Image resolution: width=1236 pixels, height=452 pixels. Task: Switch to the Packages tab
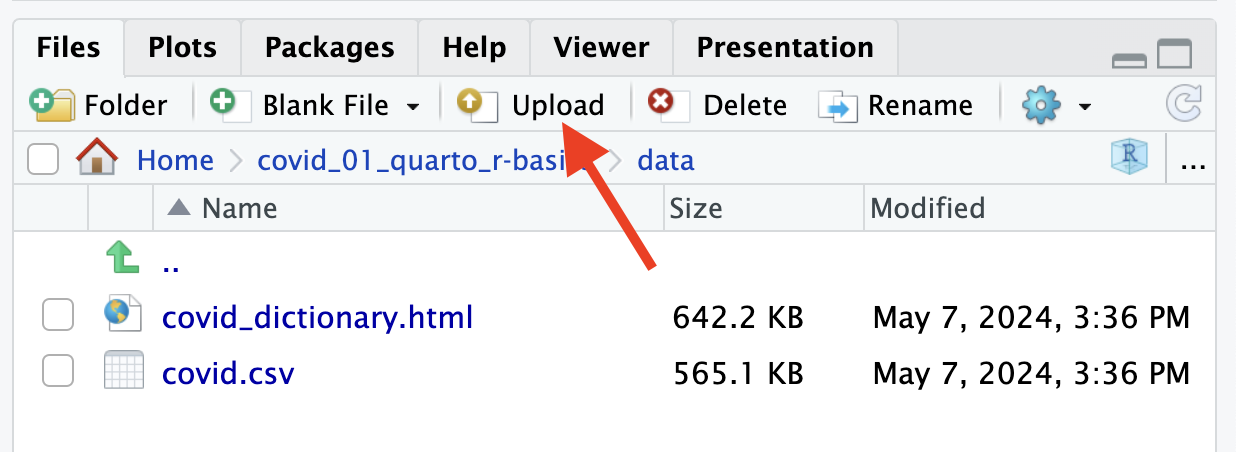coord(329,47)
